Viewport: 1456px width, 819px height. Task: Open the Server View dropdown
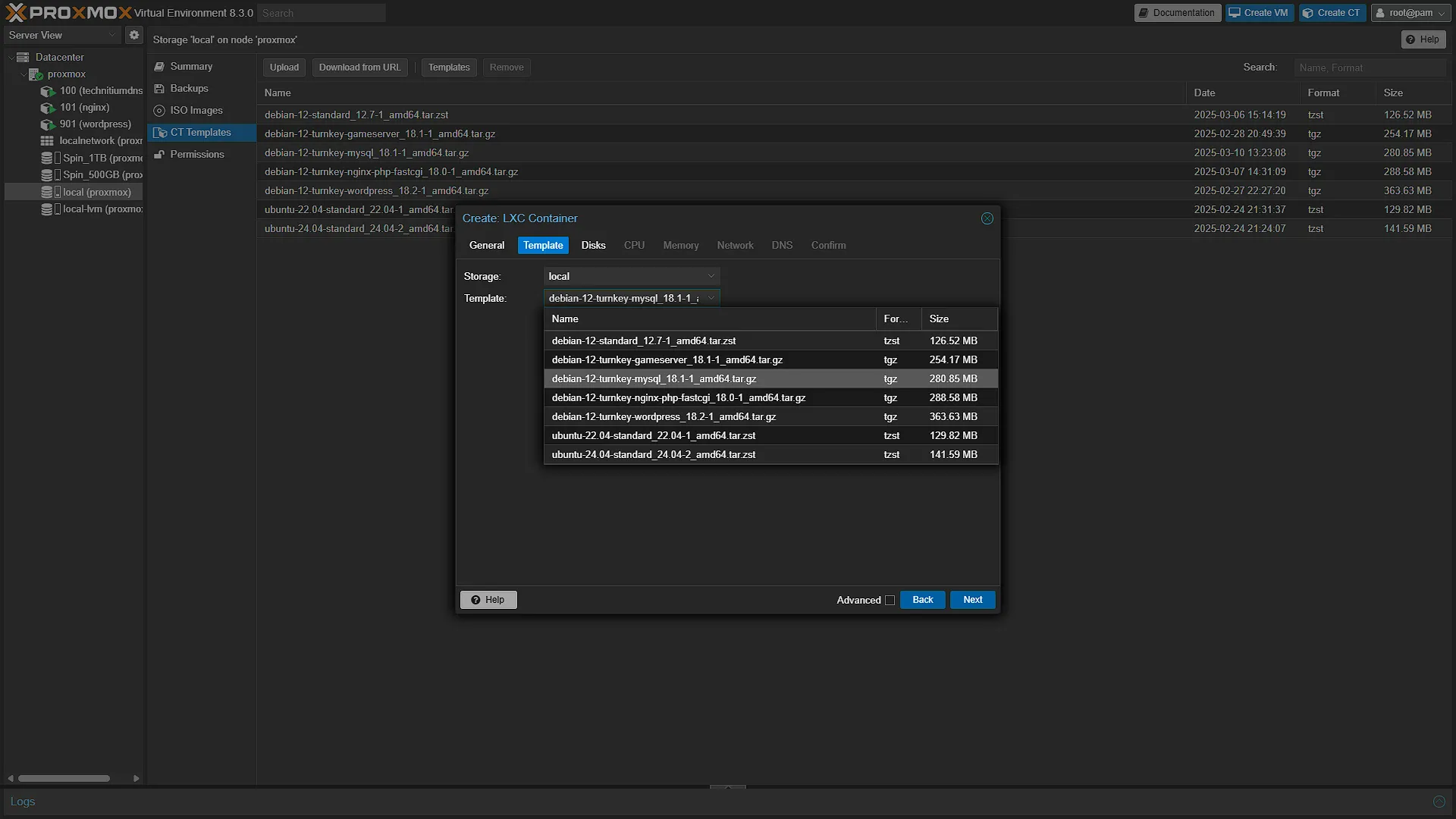point(62,36)
